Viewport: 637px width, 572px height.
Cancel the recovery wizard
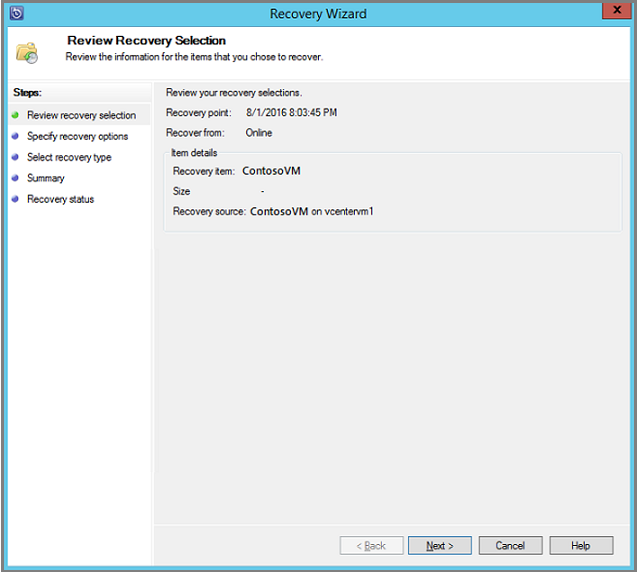coord(510,545)
